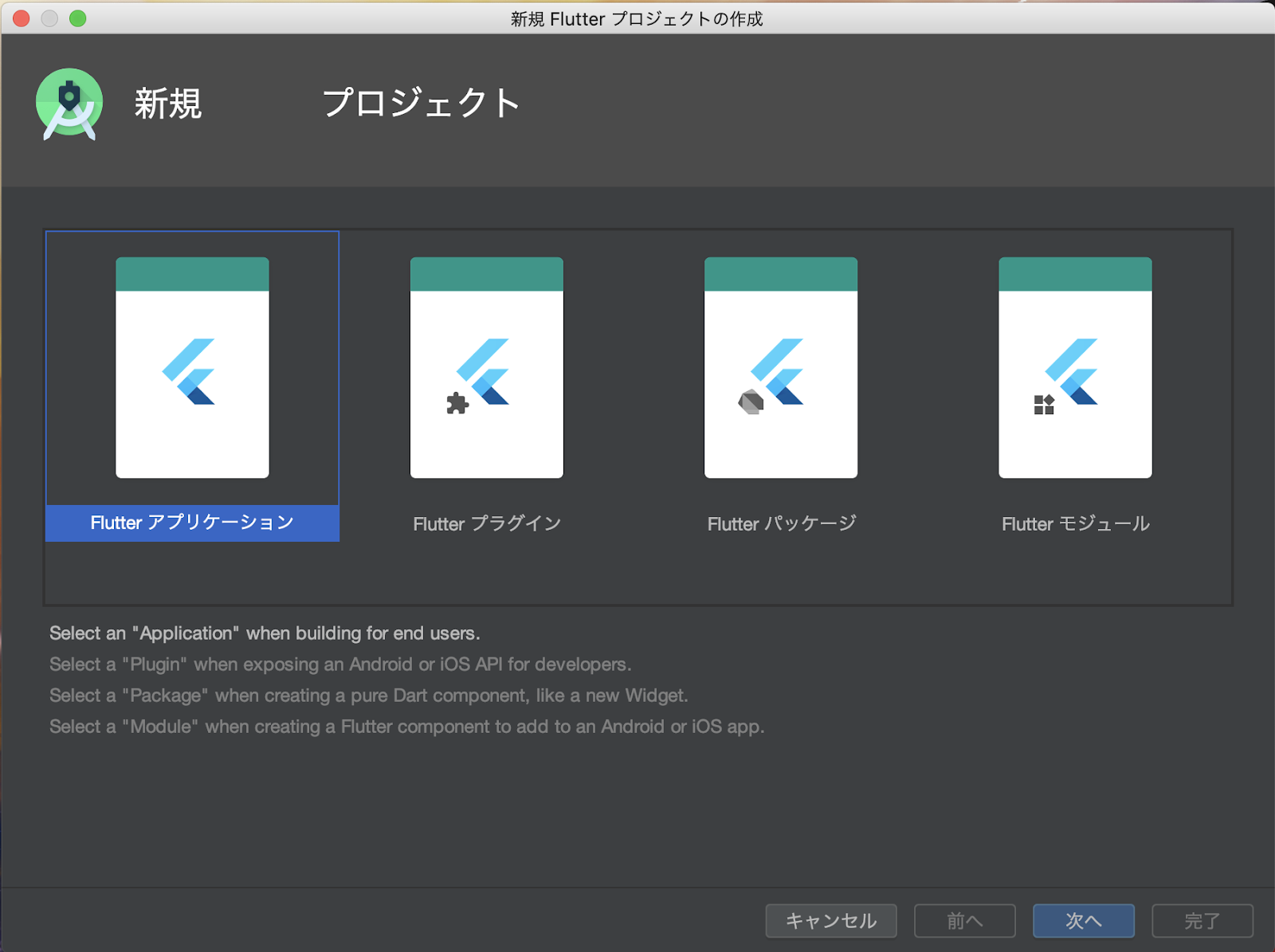Click the Android Studio logo icon
This screenshot has height=952, width=1275.
pos(69,104)
